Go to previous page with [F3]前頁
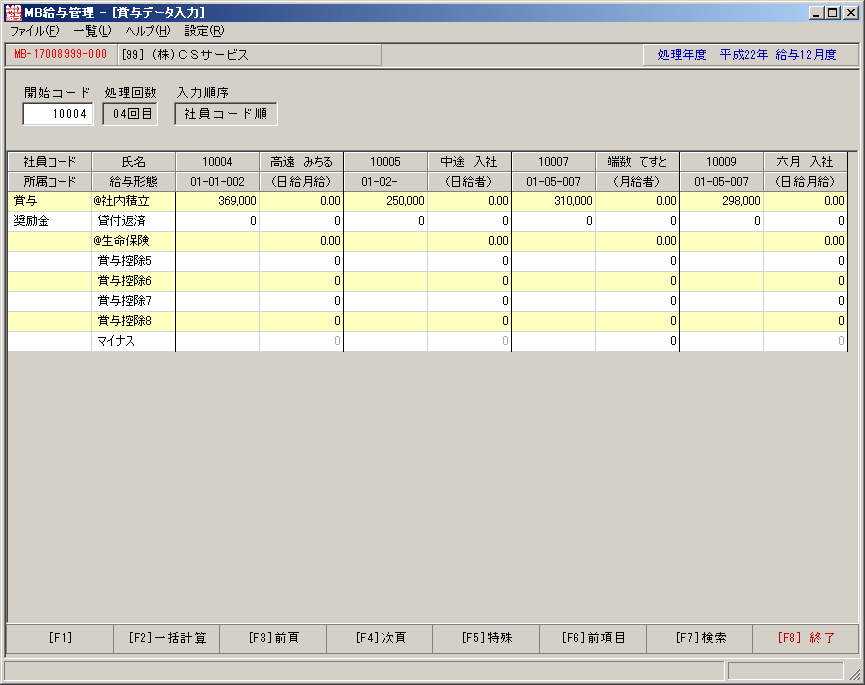This screenshot has width=865, height=685. tap(273, 638)
